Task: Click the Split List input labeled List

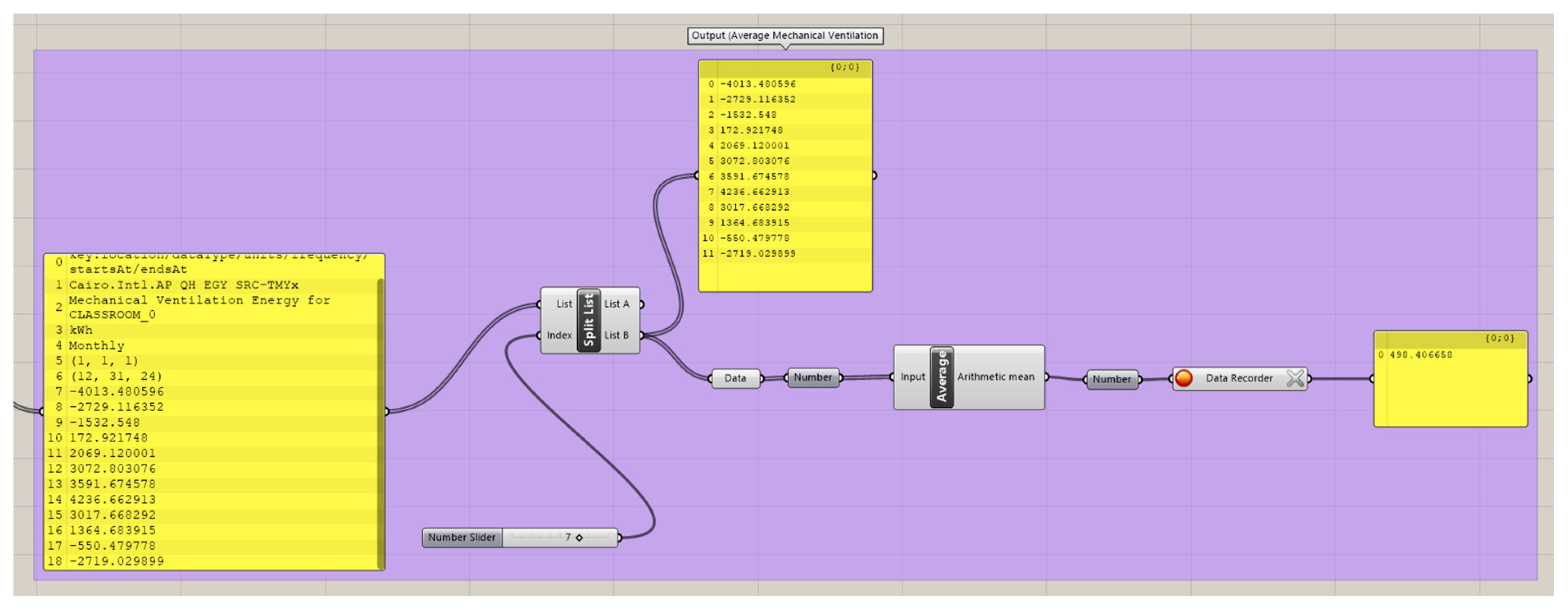Action: point(564,304)
